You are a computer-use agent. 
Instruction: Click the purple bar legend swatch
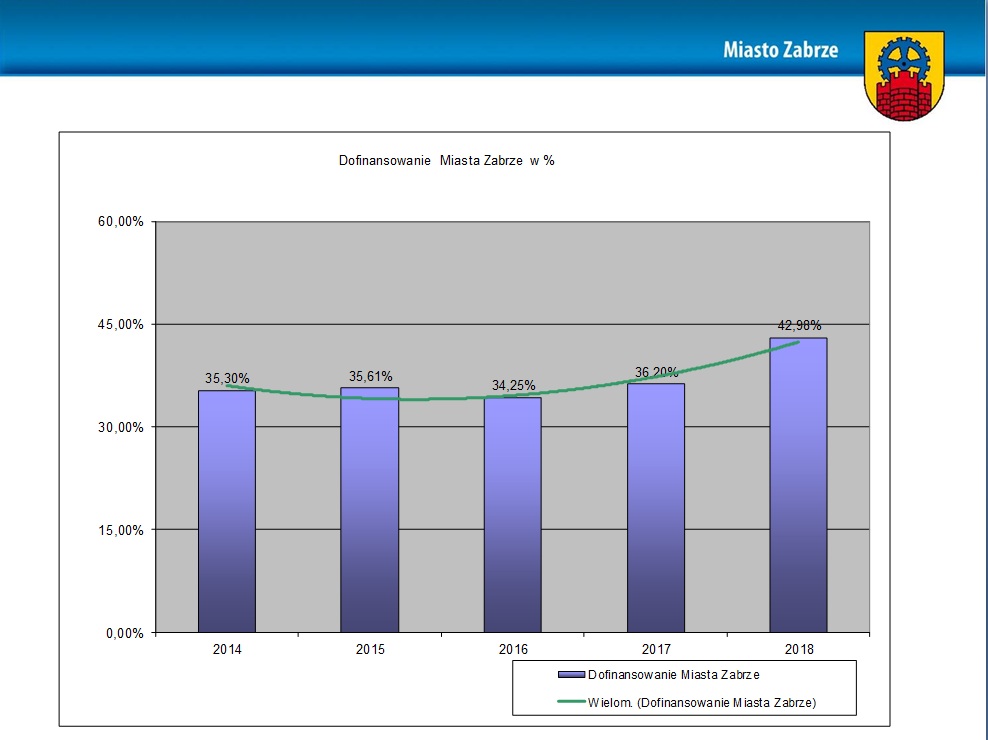coord(571,675)
